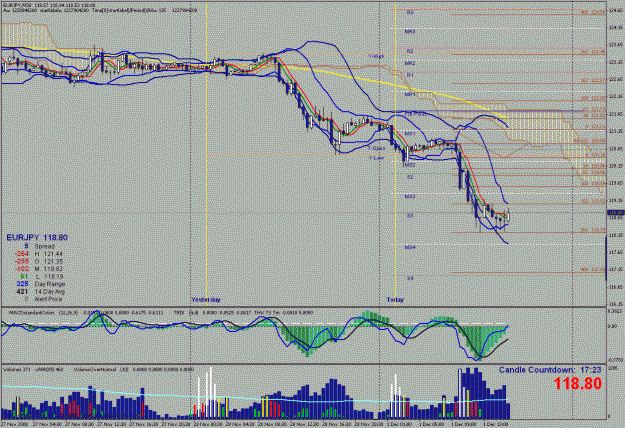Click the latest candle on the chart
Screen dimensions: 625x428
click(508, 216)
